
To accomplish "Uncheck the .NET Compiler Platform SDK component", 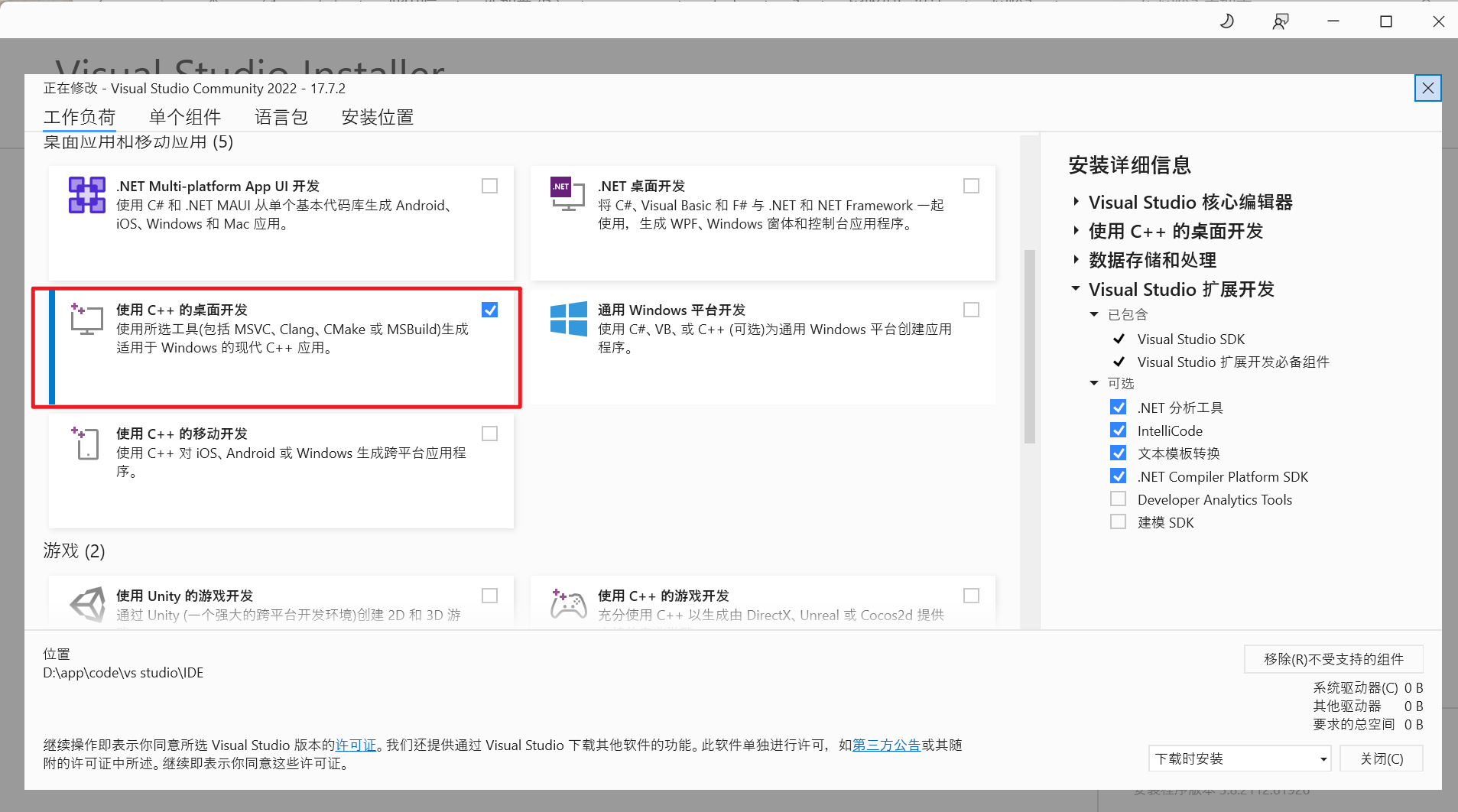I will 1118,476.
